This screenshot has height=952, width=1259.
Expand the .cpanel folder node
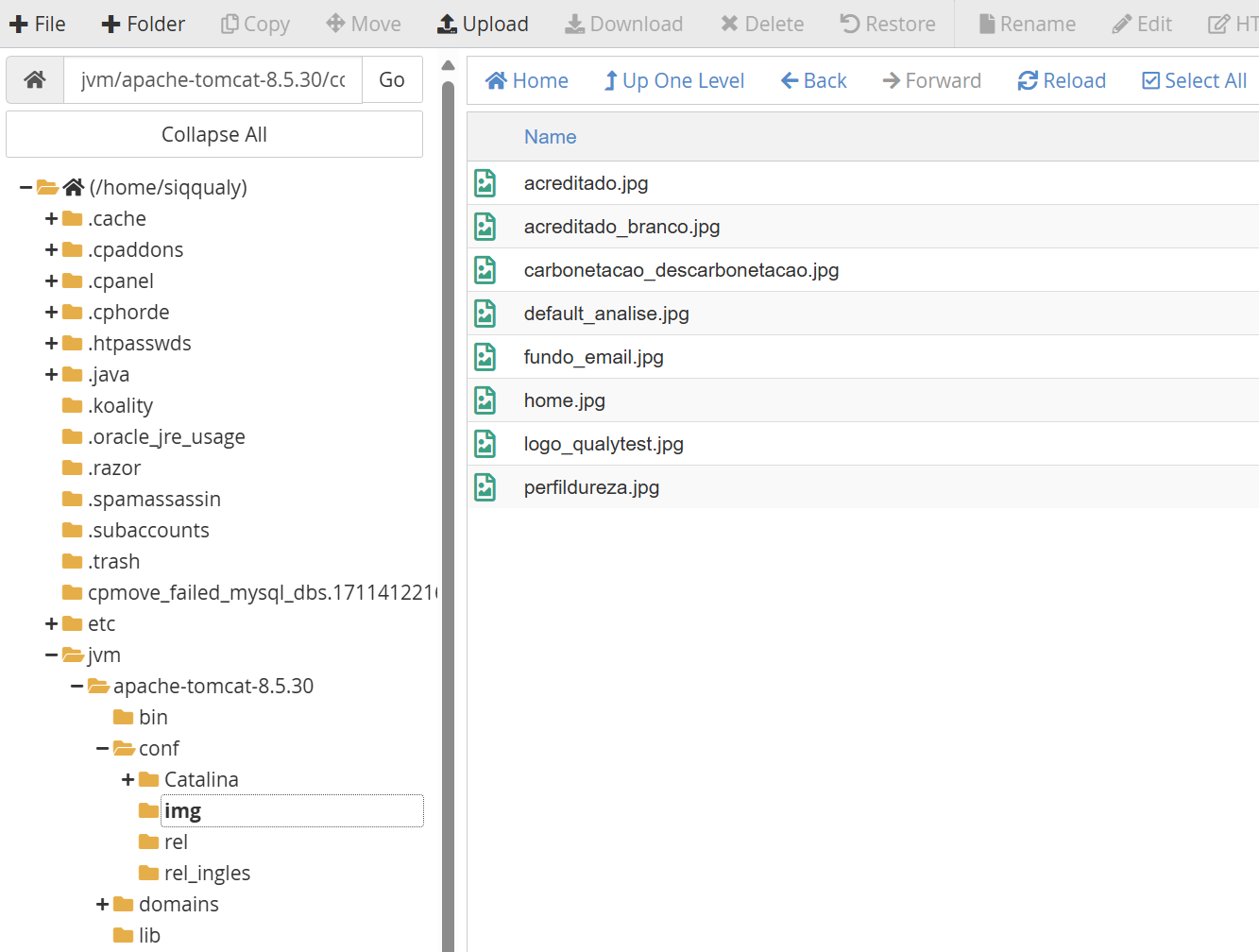(52, 281)
